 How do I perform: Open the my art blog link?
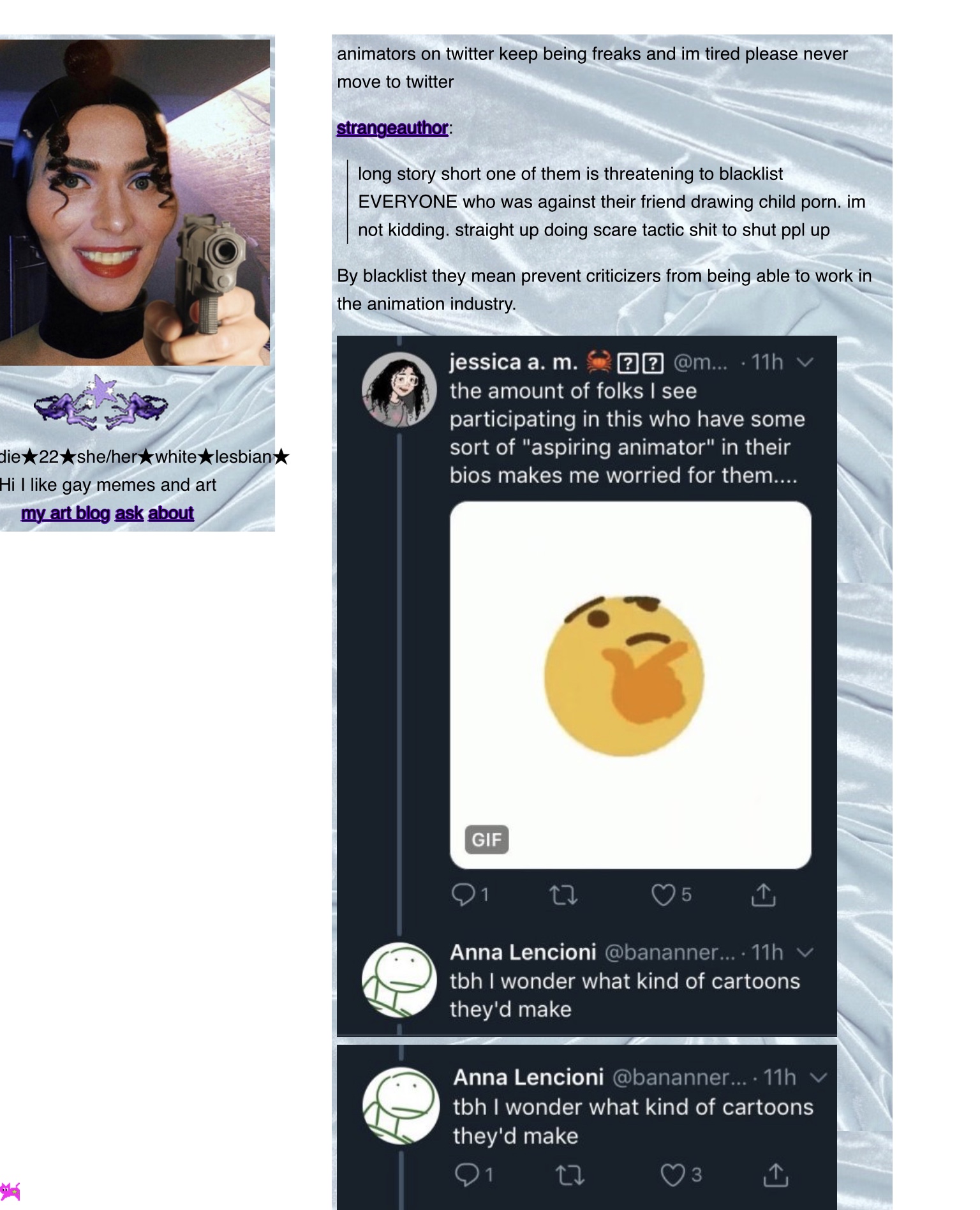point(65,513)
